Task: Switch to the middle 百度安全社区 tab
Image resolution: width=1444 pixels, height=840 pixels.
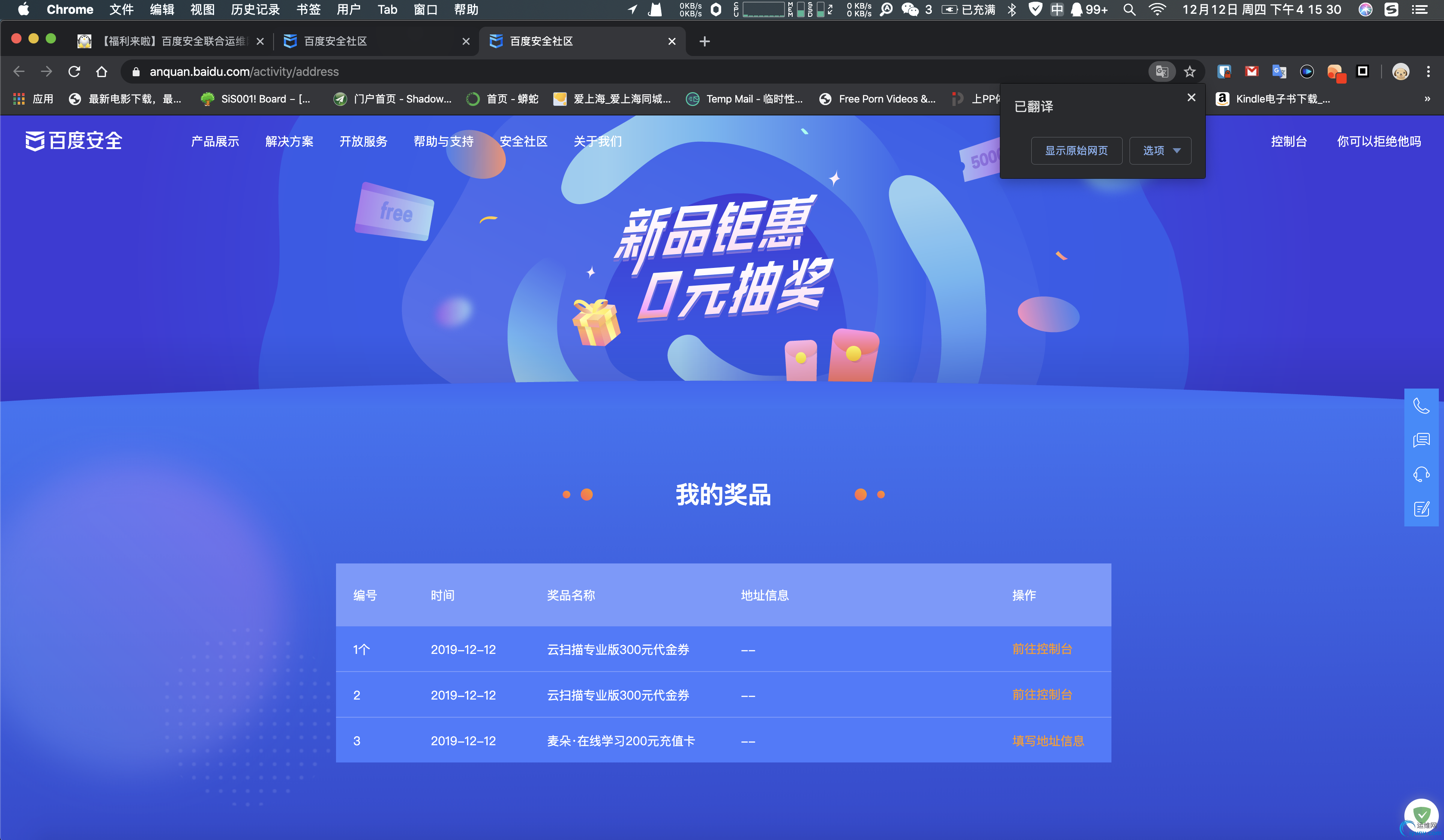Action: tap(375, 41)
